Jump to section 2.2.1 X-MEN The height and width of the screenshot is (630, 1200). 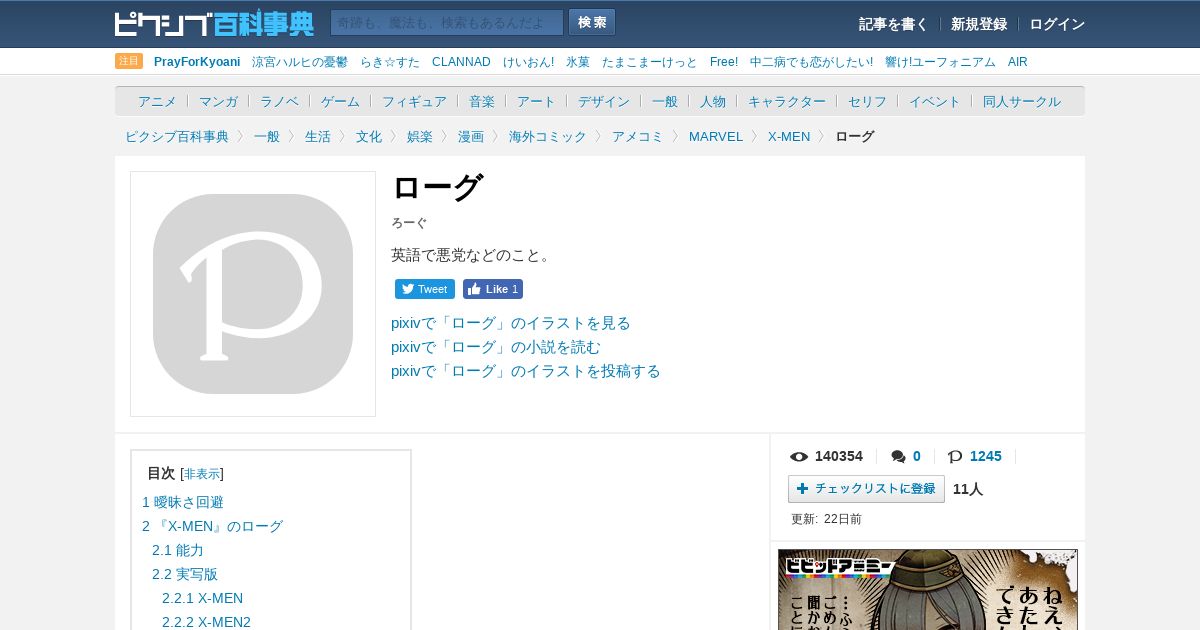pyautogui.click(x=203, y=598)
